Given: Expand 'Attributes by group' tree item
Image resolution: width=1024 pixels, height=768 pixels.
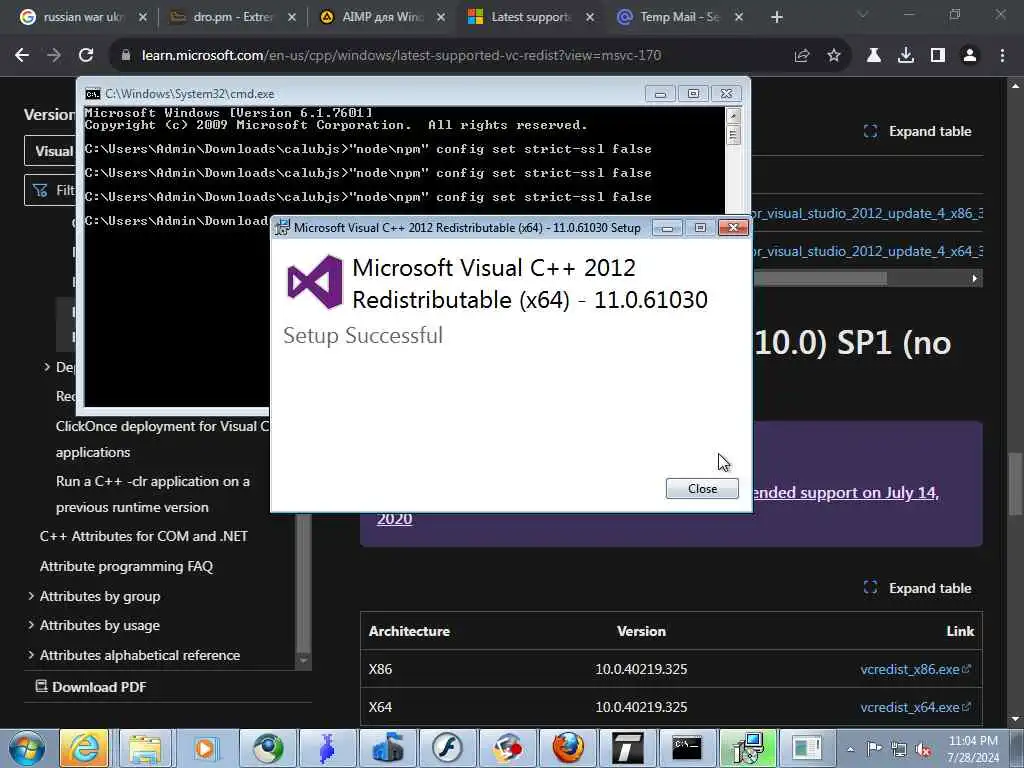Looking at the screenshot, I should tap(31, 596).
